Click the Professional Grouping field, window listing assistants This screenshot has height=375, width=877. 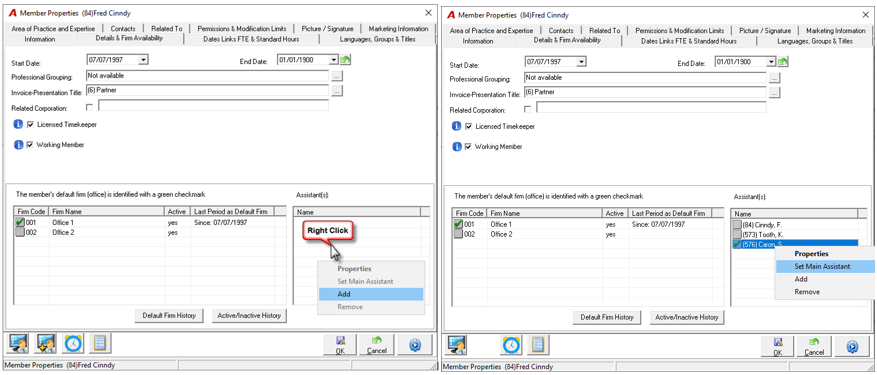645,78
